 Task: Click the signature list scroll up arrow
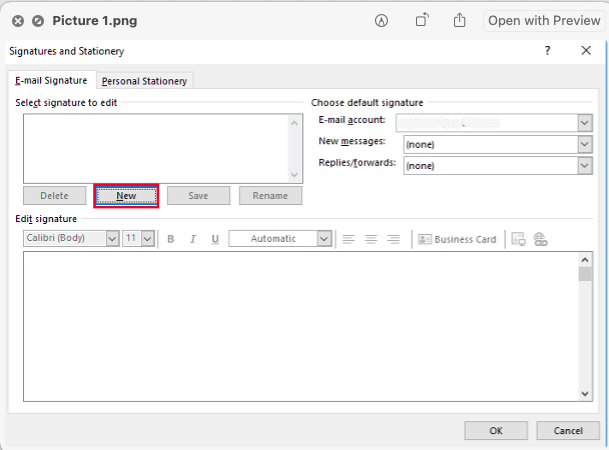pos(294,123)
